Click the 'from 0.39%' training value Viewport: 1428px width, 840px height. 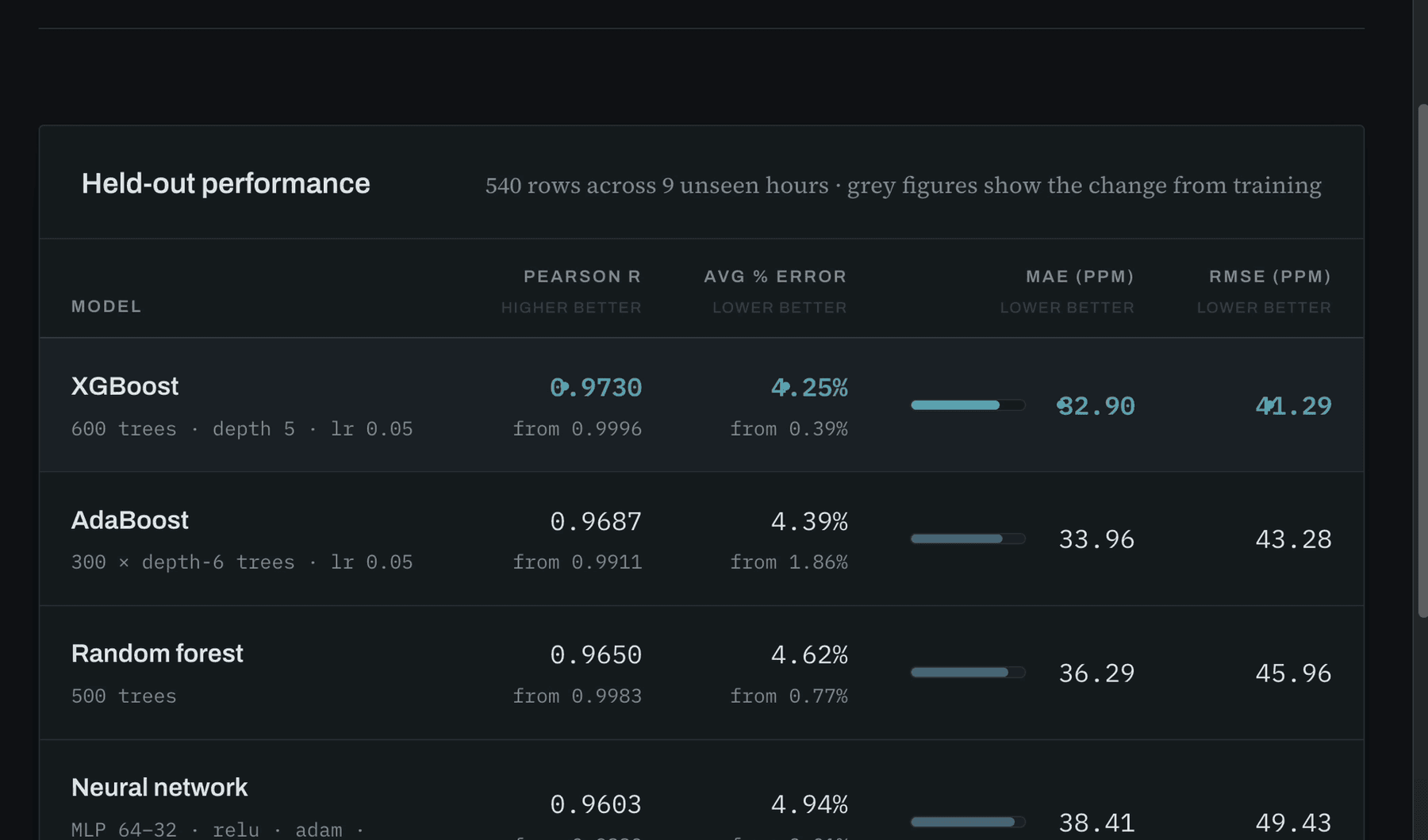click(789, 429)
